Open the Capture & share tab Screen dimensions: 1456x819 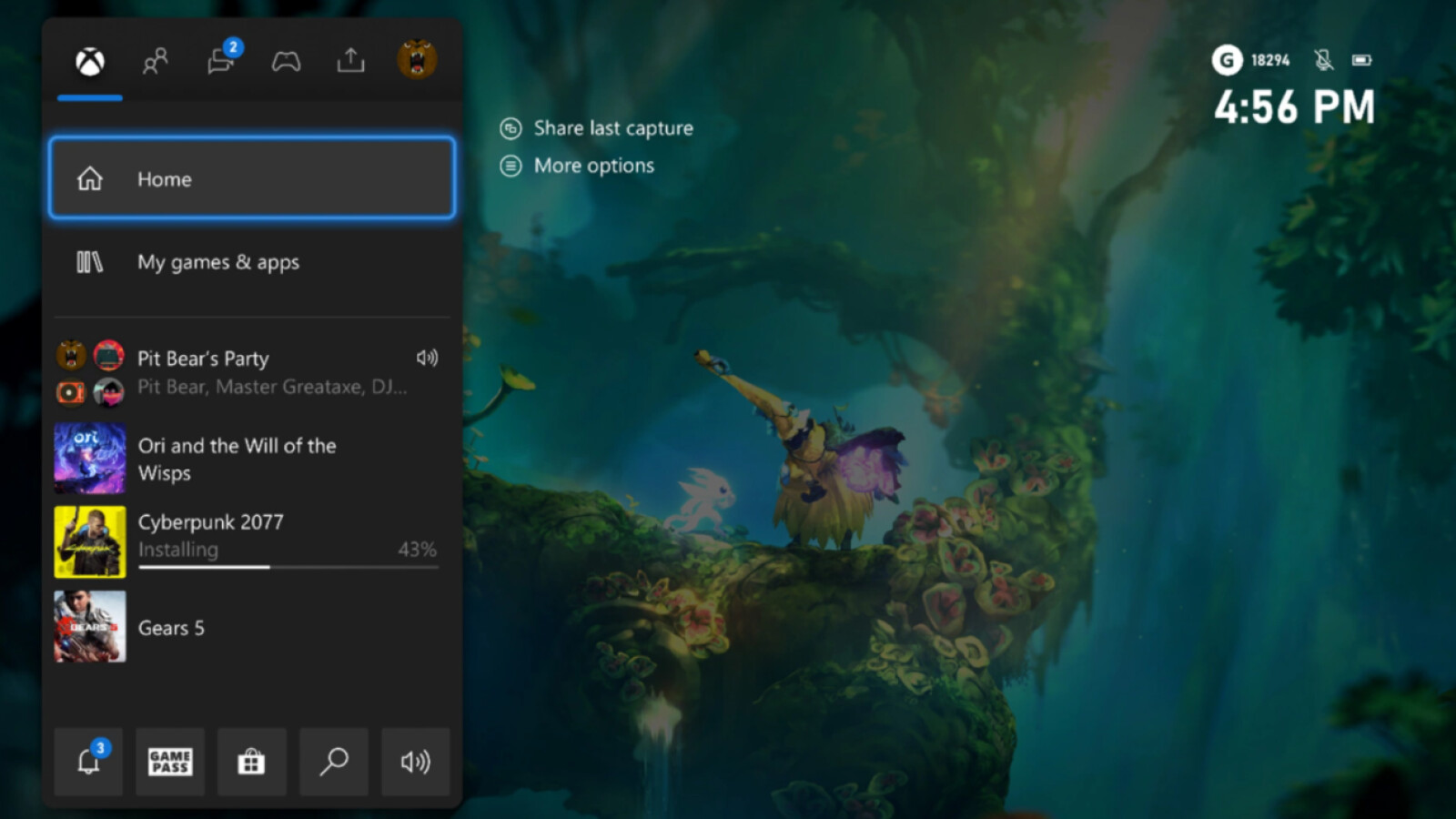tap(350, 61)
